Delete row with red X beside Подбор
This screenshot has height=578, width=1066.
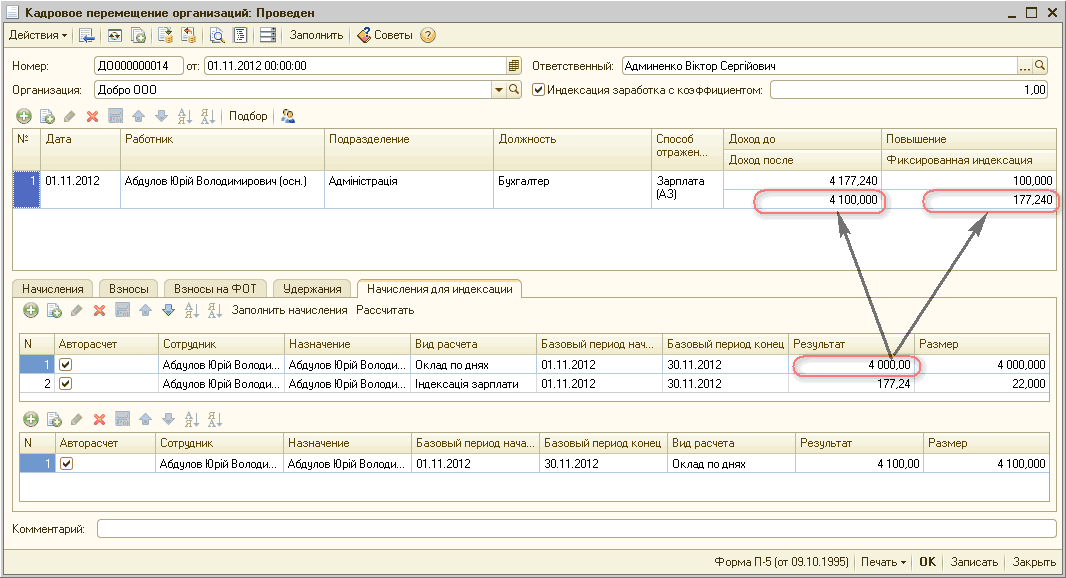click(x=92, y=116)
